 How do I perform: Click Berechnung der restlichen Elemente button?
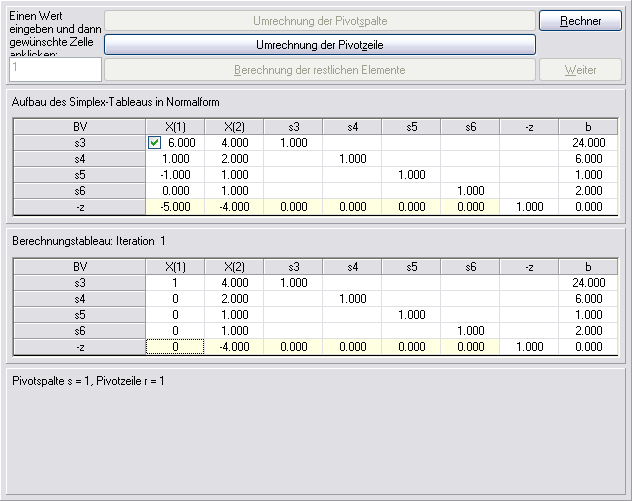point(320,70)
